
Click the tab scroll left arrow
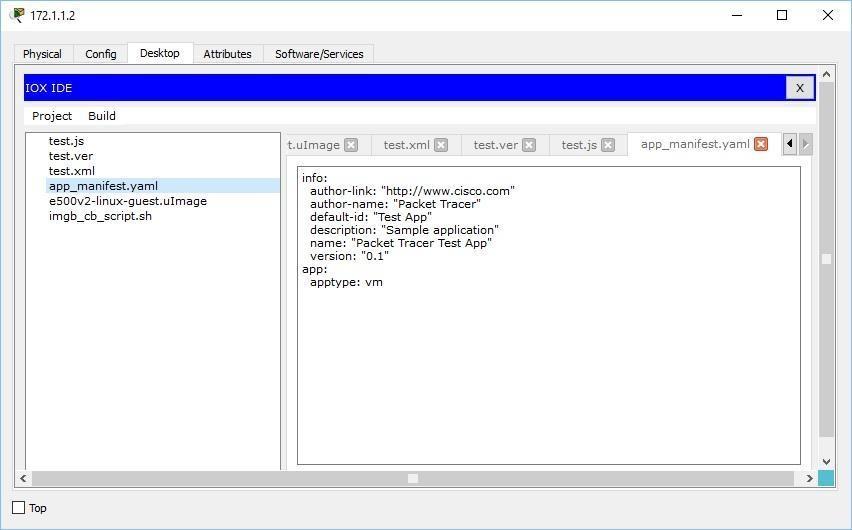click(790, 144)
